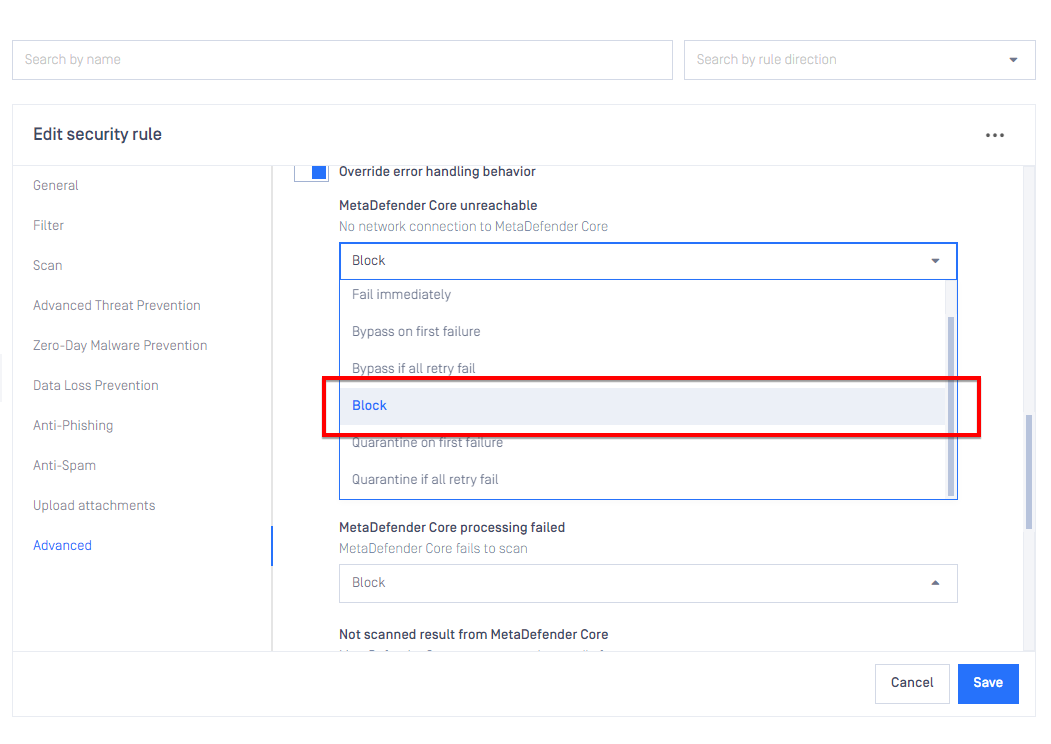Expand the MetaDefender Core processing failed dropdown
This screenshot has height=744, width=1051.
648,583
